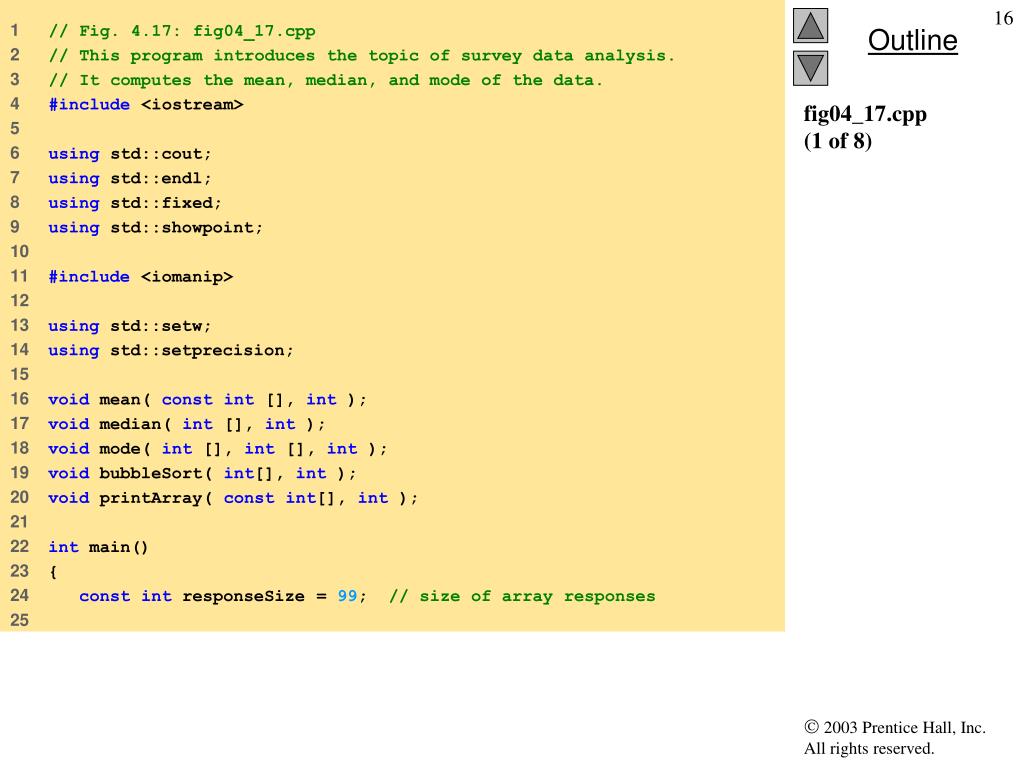This screenshot has width=1024, height=768.
Task: Select the void bubbleSort prototype line
Action: [202, 473]
